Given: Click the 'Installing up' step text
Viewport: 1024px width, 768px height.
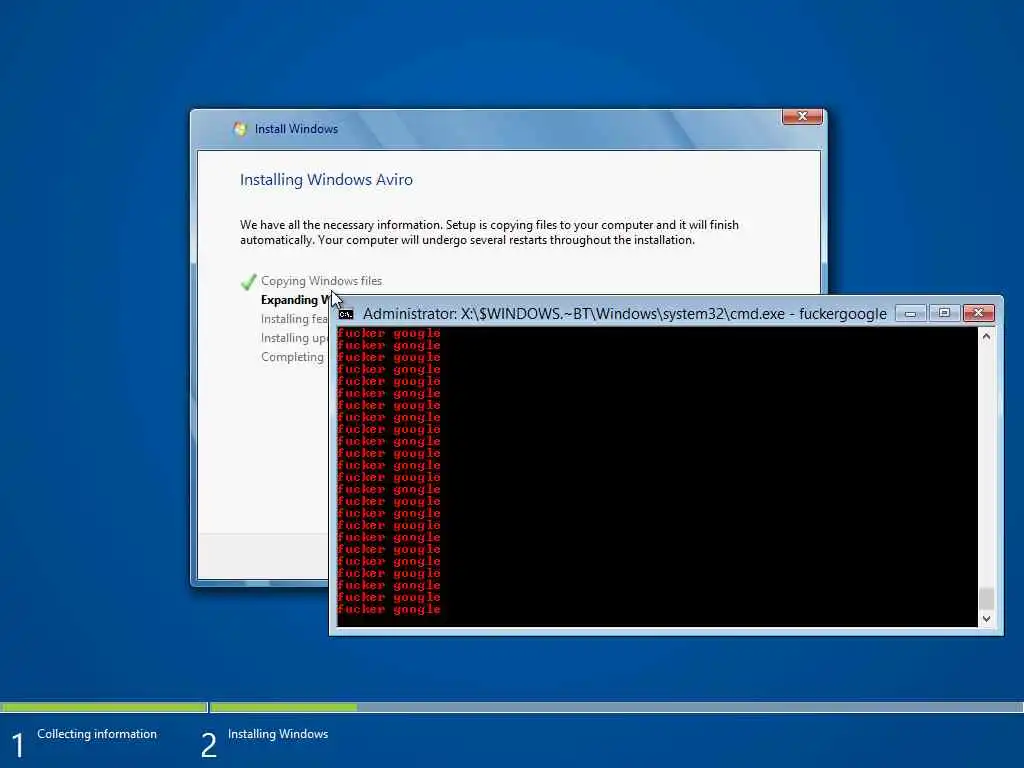Looking at the screenshot, I should (294, 338).
